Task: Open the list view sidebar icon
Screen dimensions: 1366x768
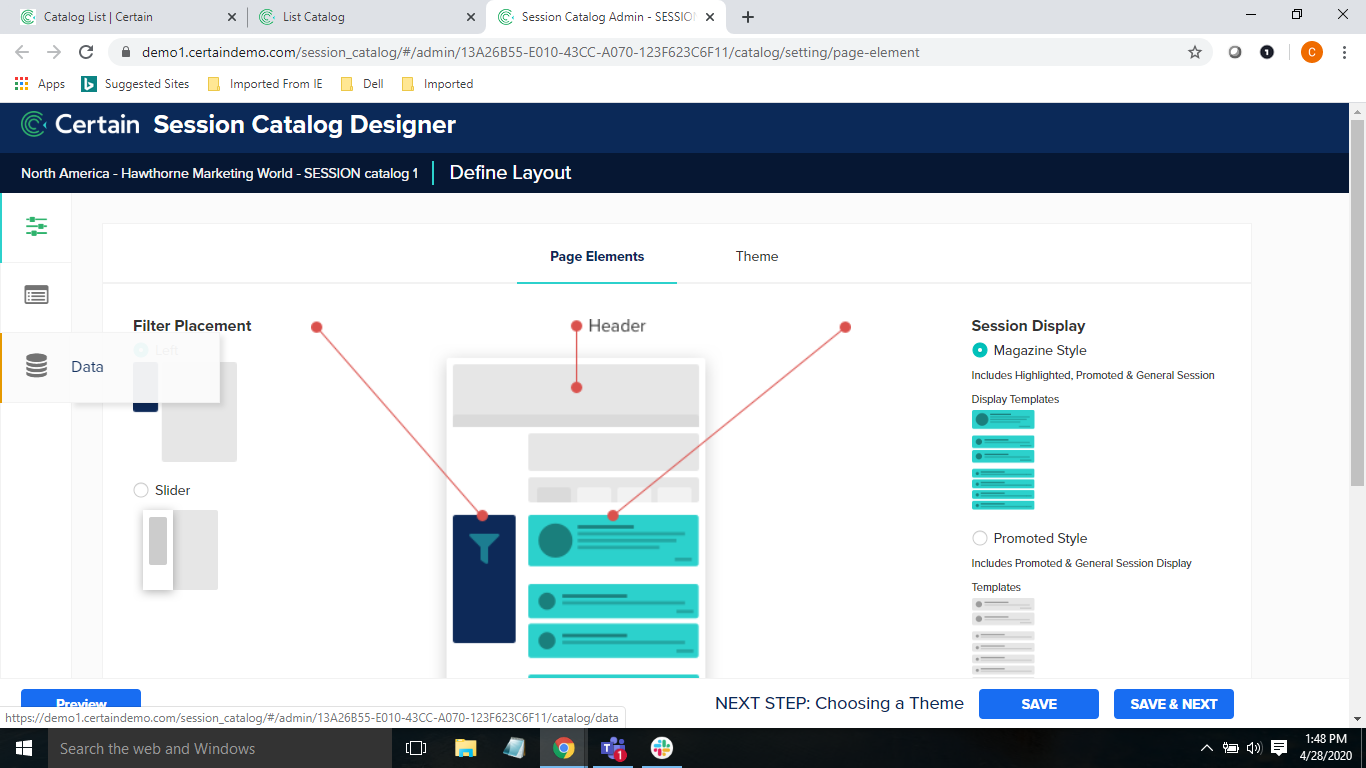Action: tap(36, 295)
